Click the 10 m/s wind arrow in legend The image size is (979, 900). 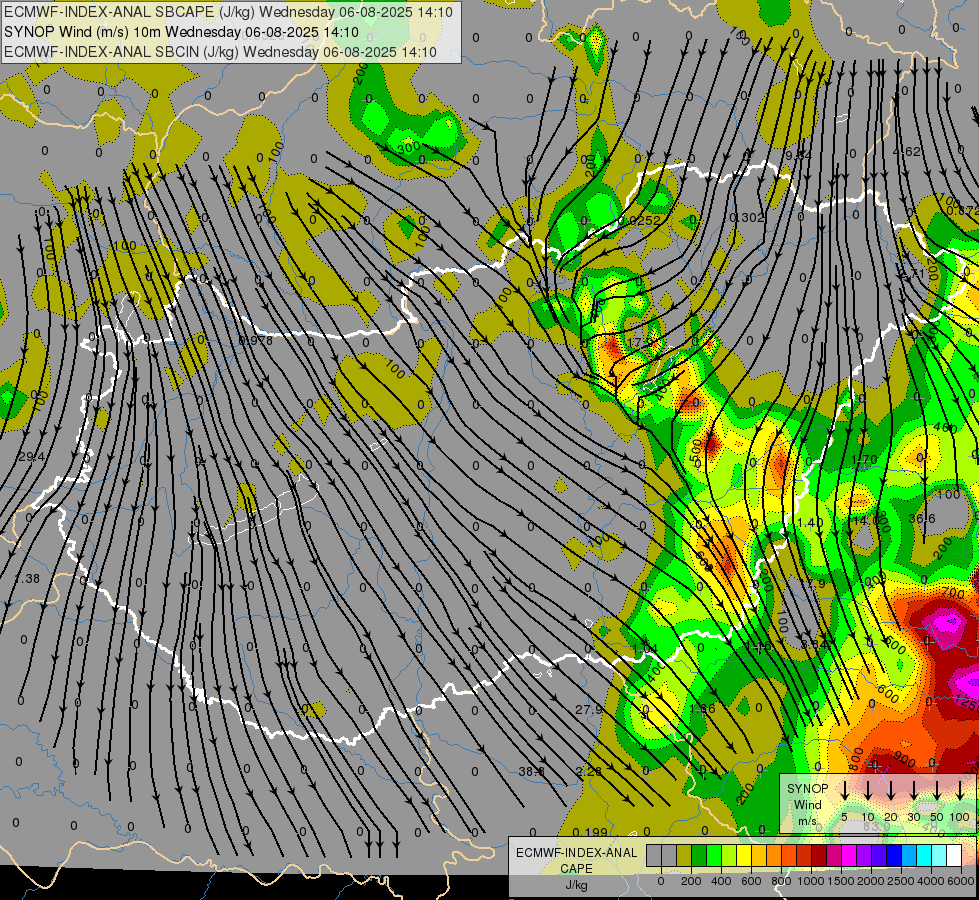(x=867, y=791)
